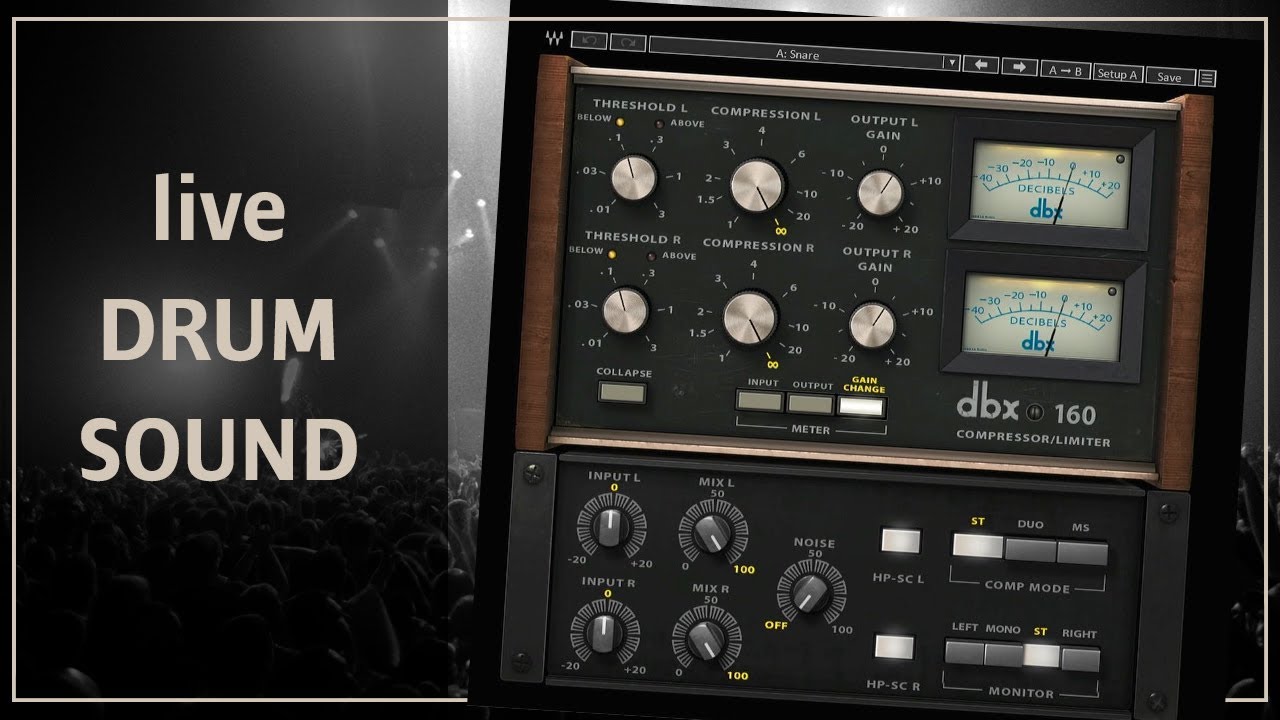1280x720 pixels.
Task: Toggle the Collapse button
Action: (x=623, y=392)
